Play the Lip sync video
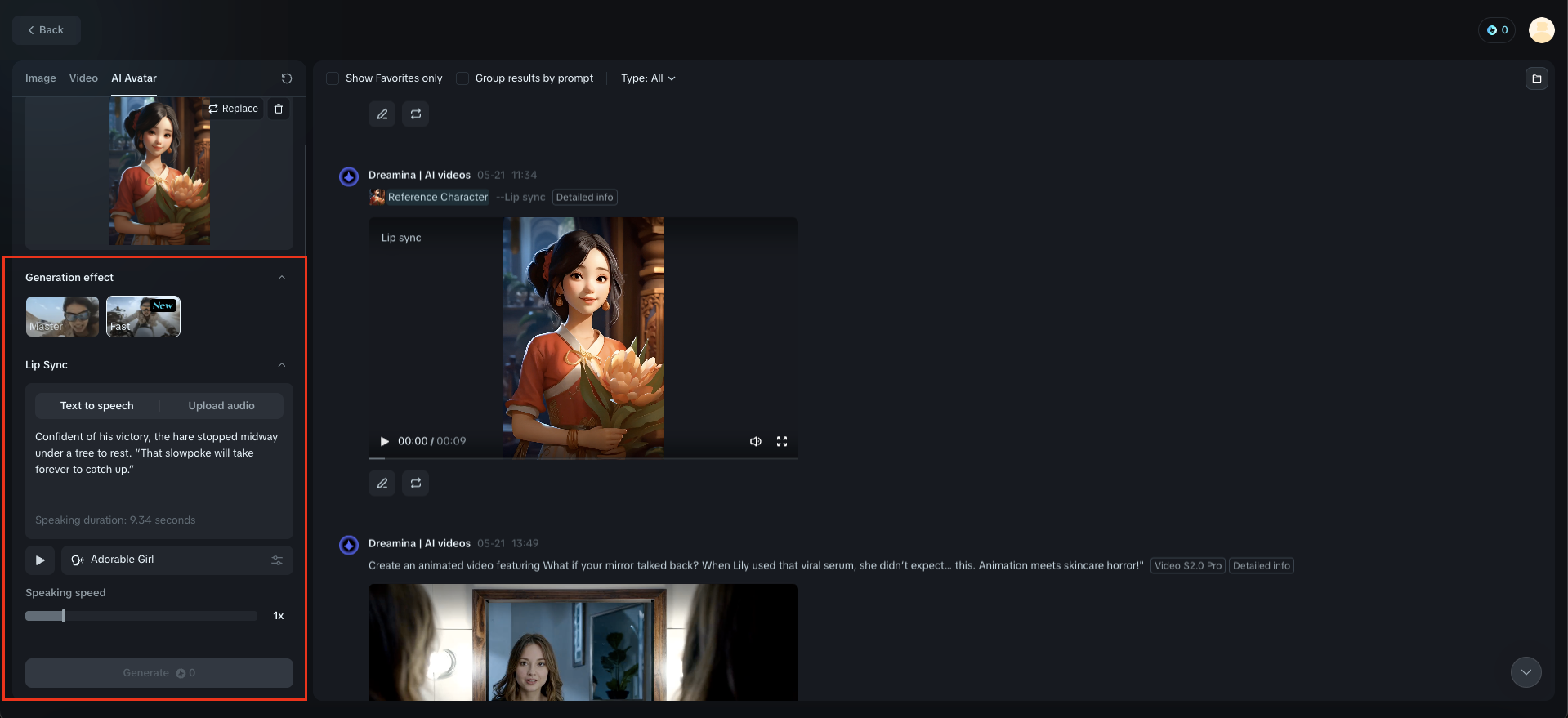The width and height of the screenshot is (1568, 718). (384, 442)
